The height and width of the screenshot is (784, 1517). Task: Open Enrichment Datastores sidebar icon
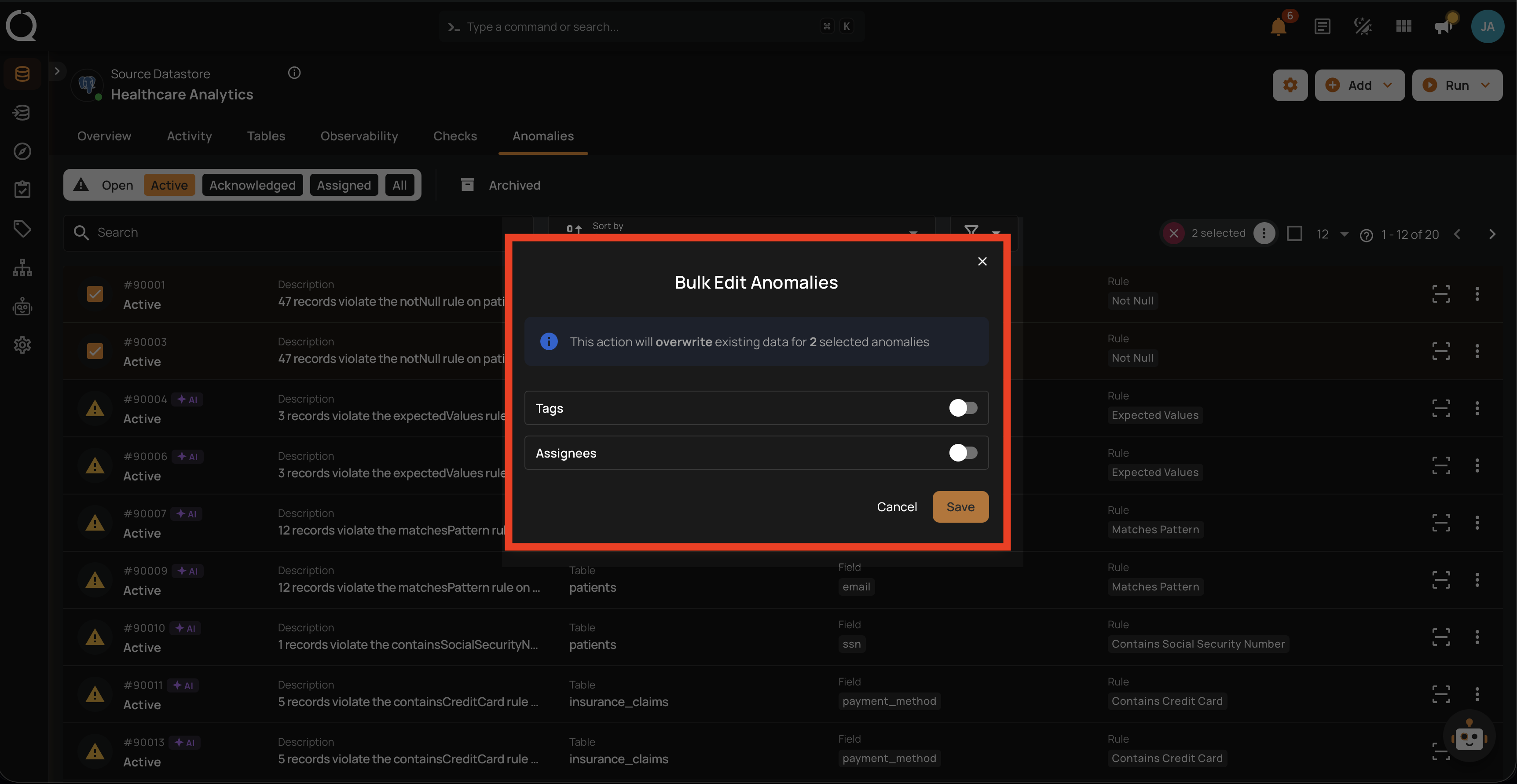point(22,113)
